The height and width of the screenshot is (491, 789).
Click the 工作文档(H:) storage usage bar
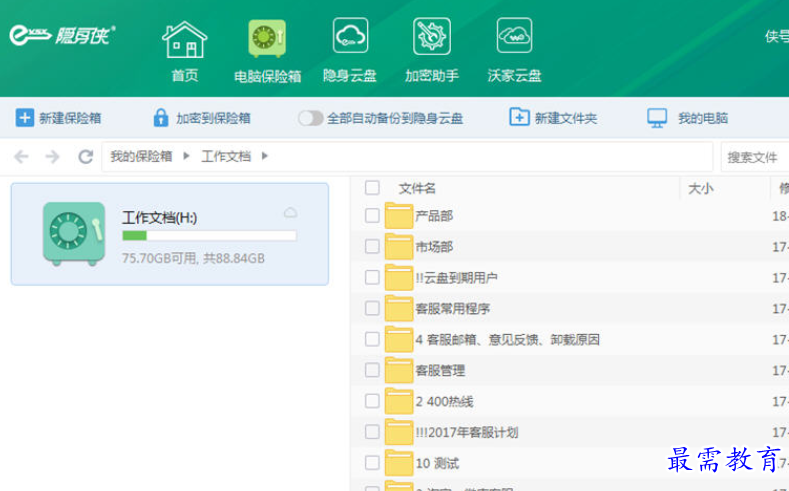tap(209, 236)
